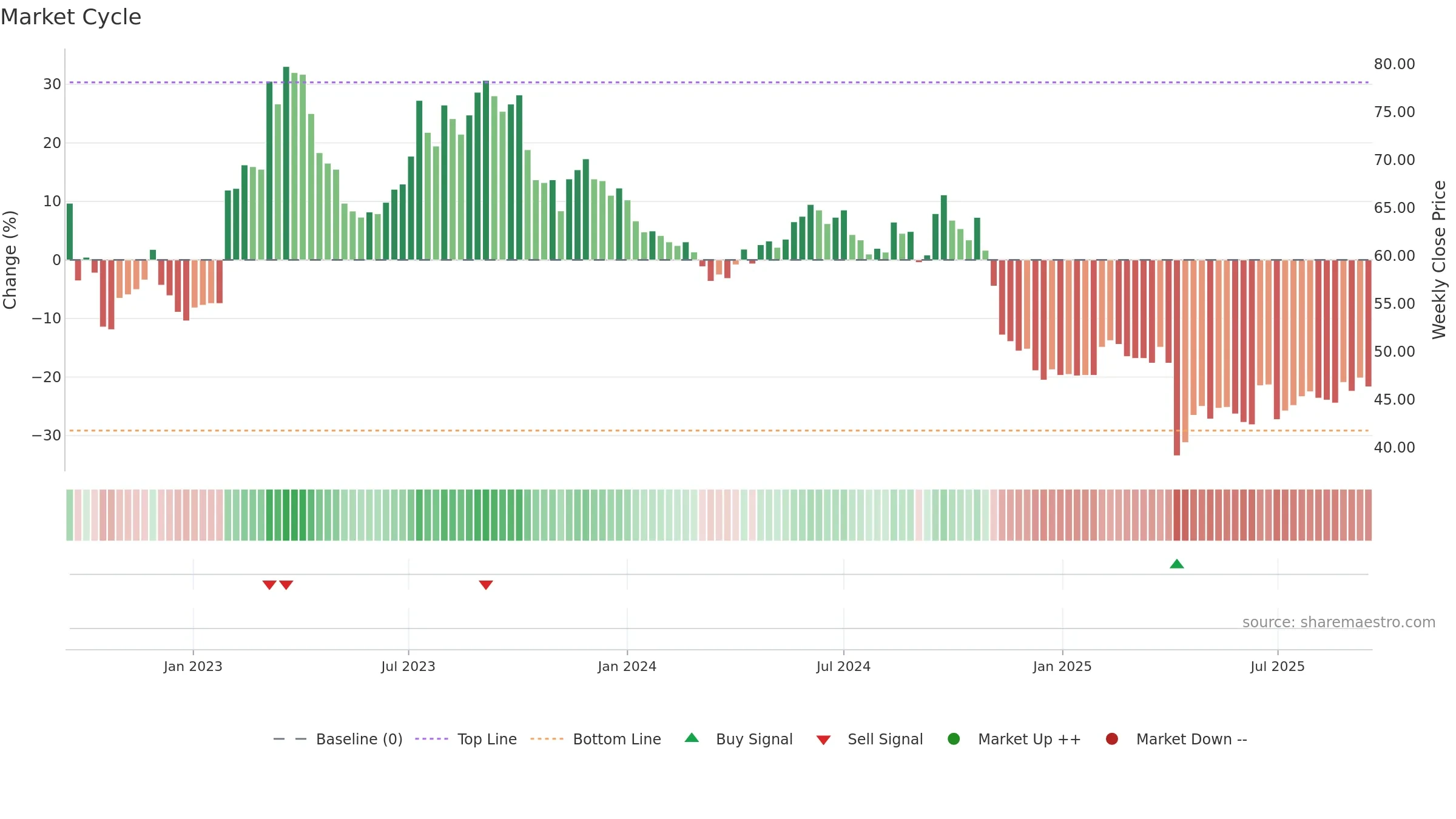Click the green triangle icon in legend
Screen dimensions: 1456x819
[692, 738]
